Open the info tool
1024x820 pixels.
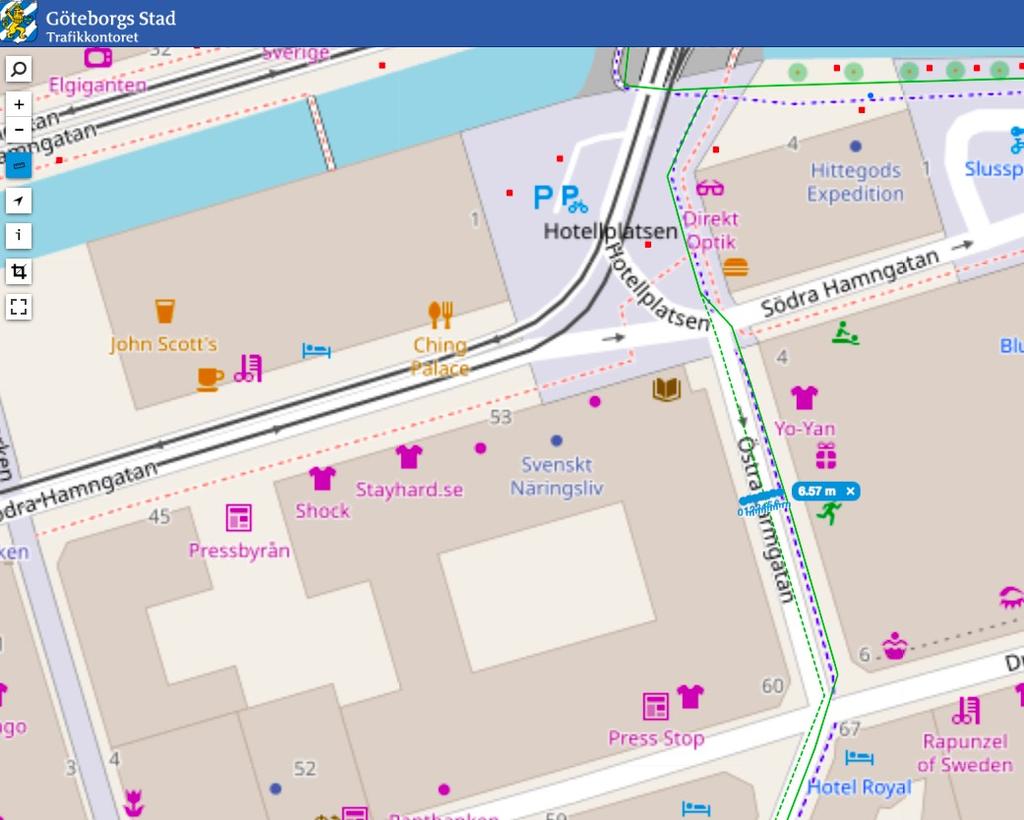(18, 235)
